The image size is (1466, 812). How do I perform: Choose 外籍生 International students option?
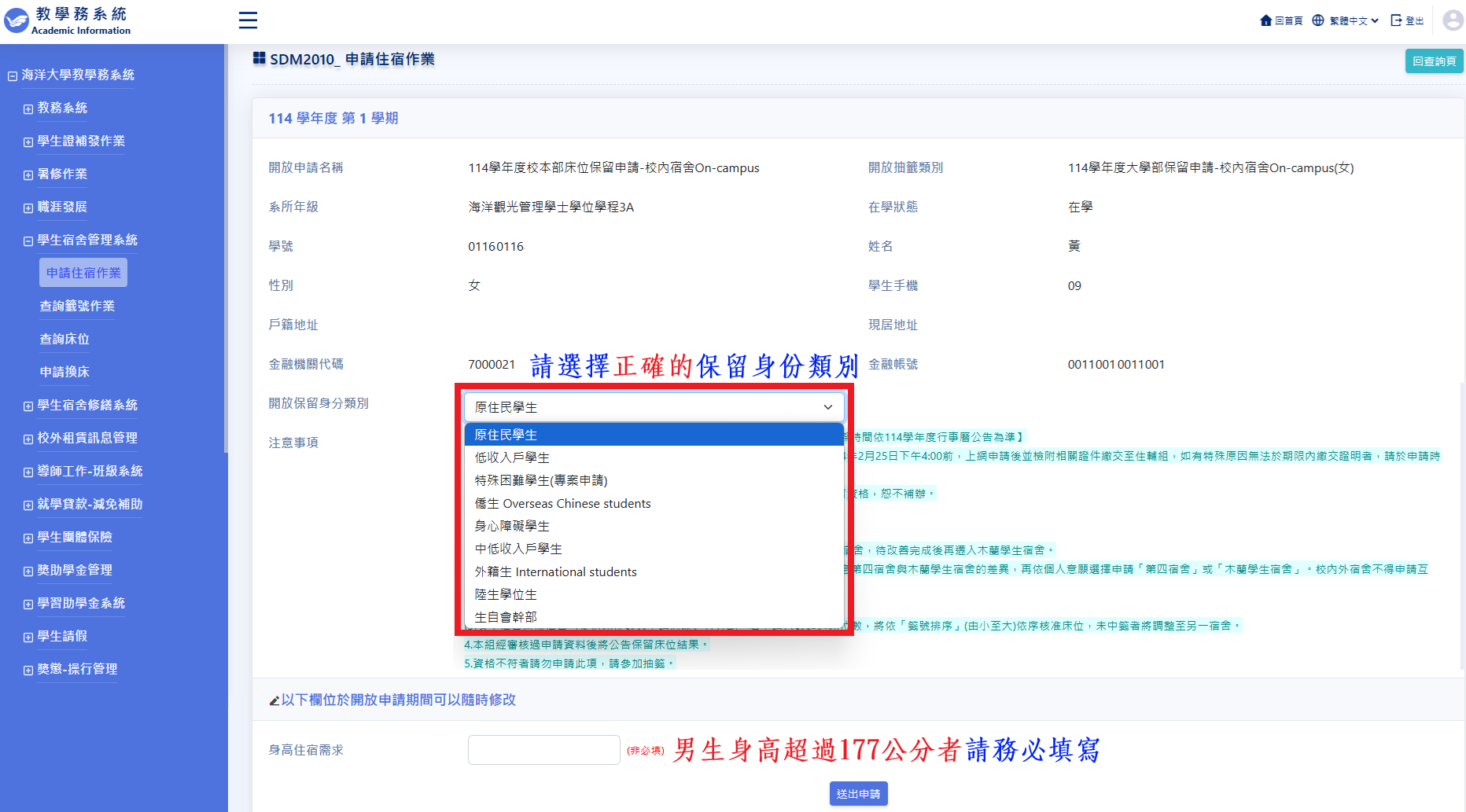tap(654, 571)
